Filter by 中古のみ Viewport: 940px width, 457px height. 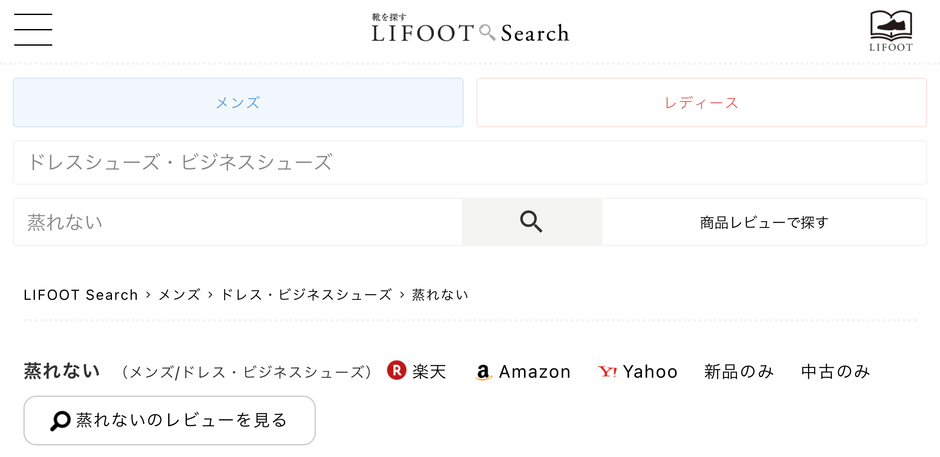click(x=835, y=372)
